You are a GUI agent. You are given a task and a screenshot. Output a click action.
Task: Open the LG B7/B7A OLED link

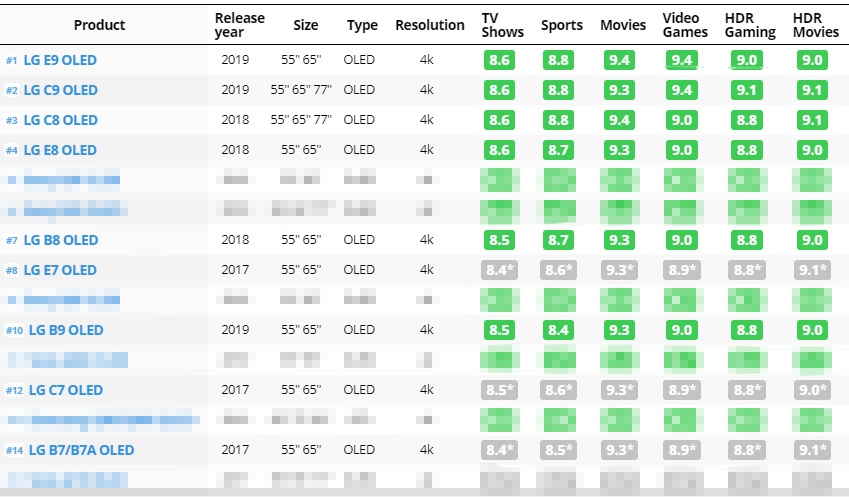pos(81,450)
